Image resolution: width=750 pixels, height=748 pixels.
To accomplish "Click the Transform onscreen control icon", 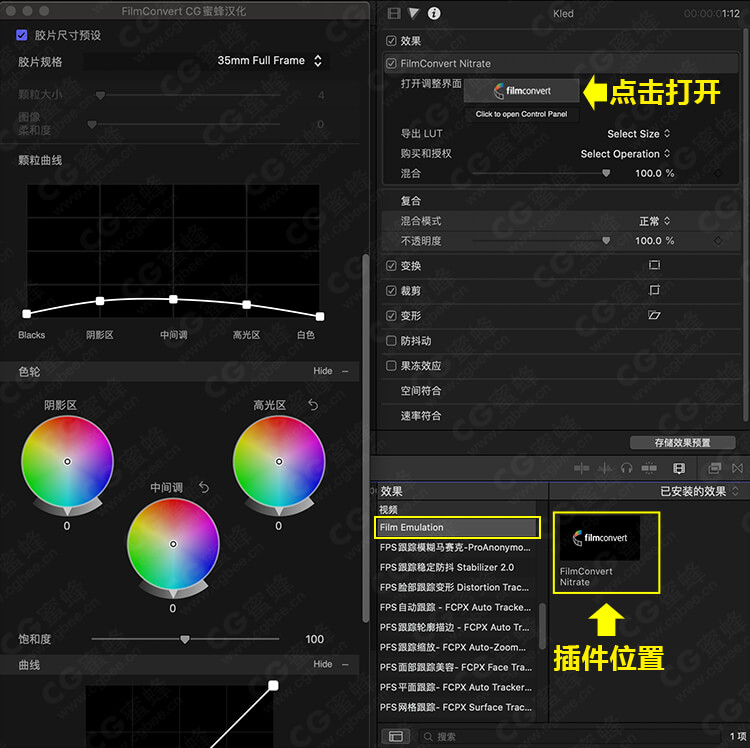I will (x=654, y=265).
